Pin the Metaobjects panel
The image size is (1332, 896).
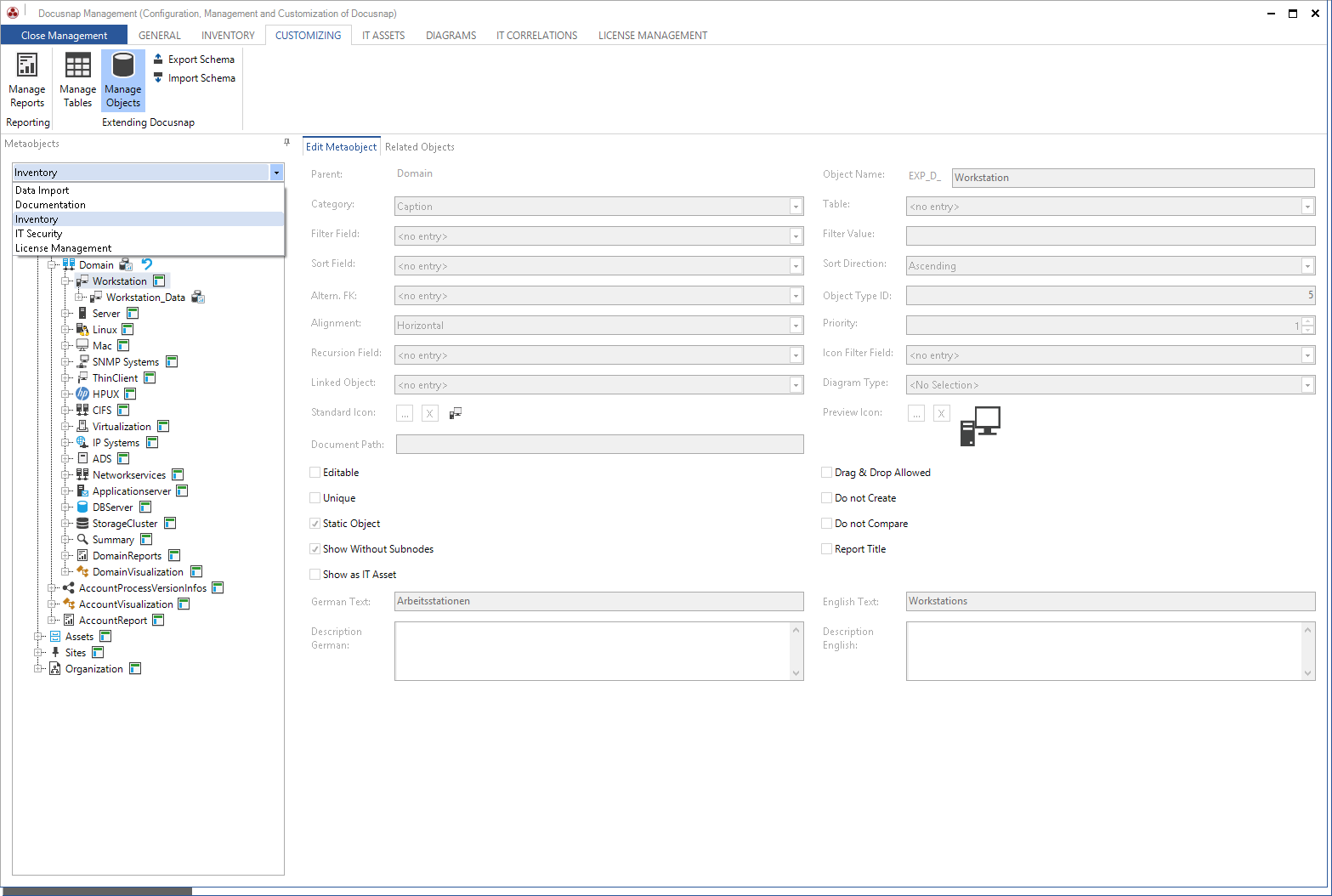286,143
